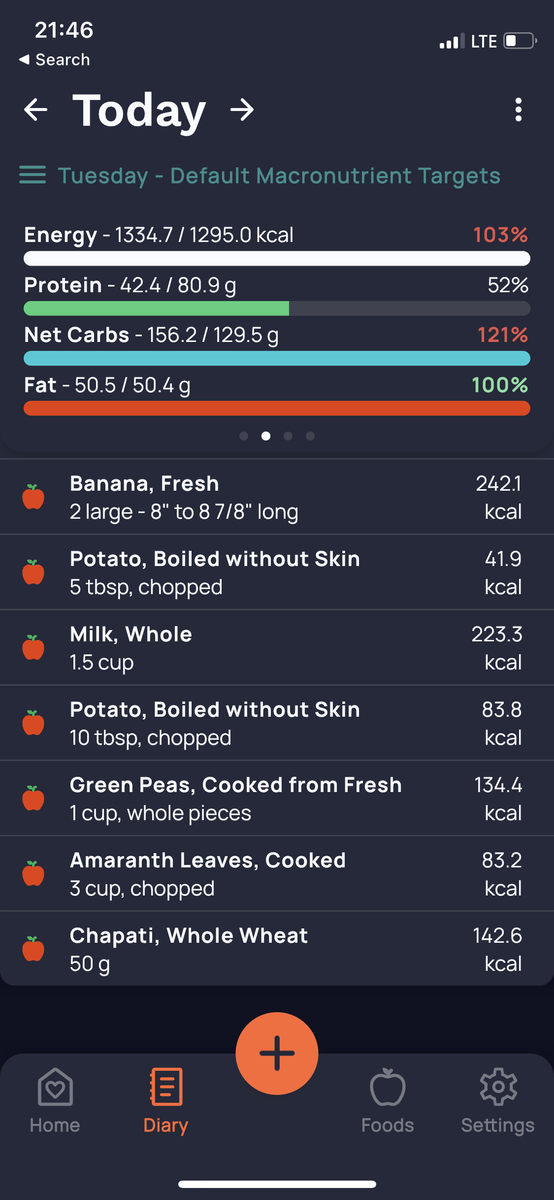Screen dimensions: 554x1200
Task: Tap the Tuesday - Default Macronutrient Targets link
Action: (x=279, y=176)
